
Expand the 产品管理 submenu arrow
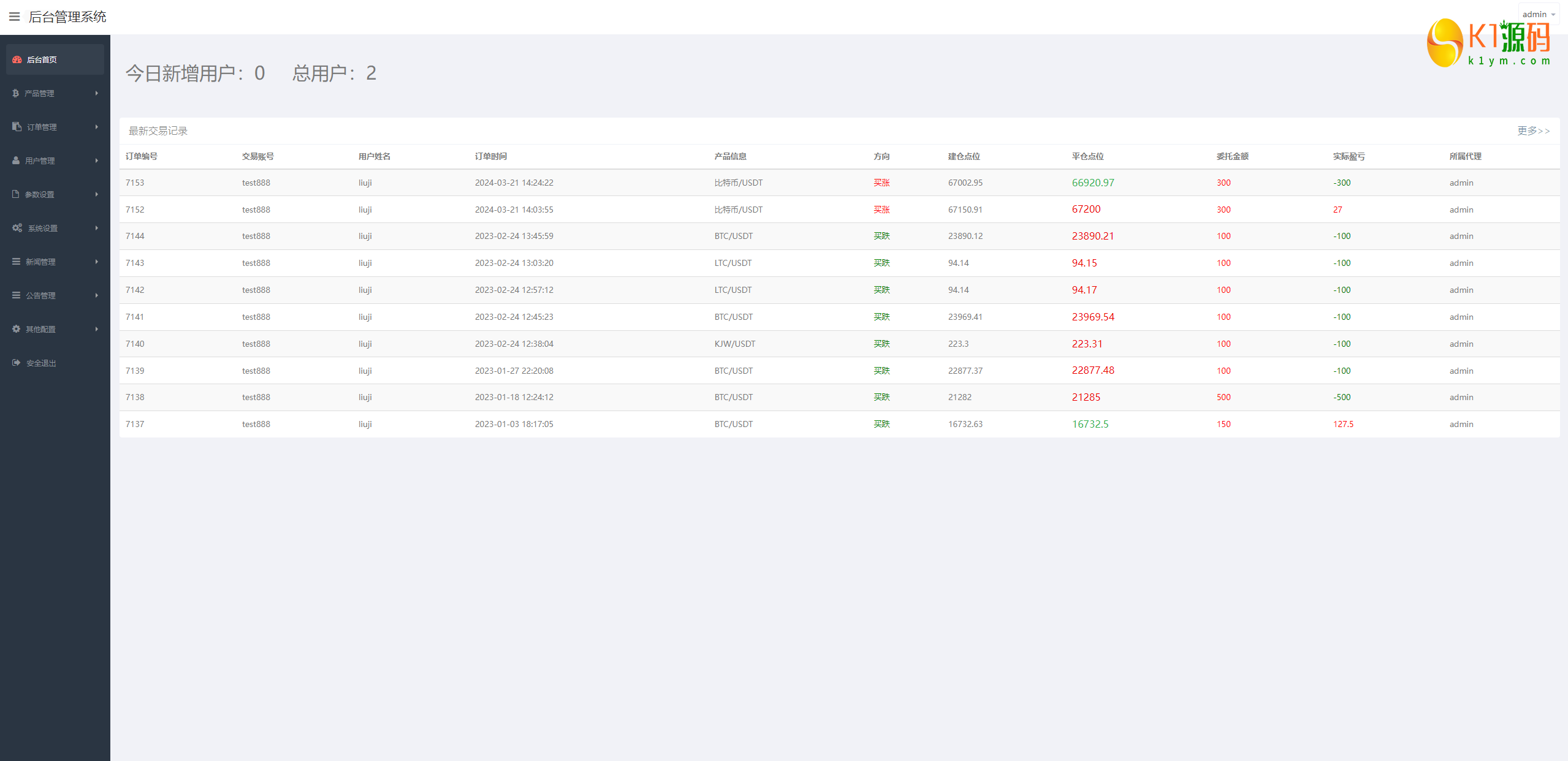tap(96, 93)
